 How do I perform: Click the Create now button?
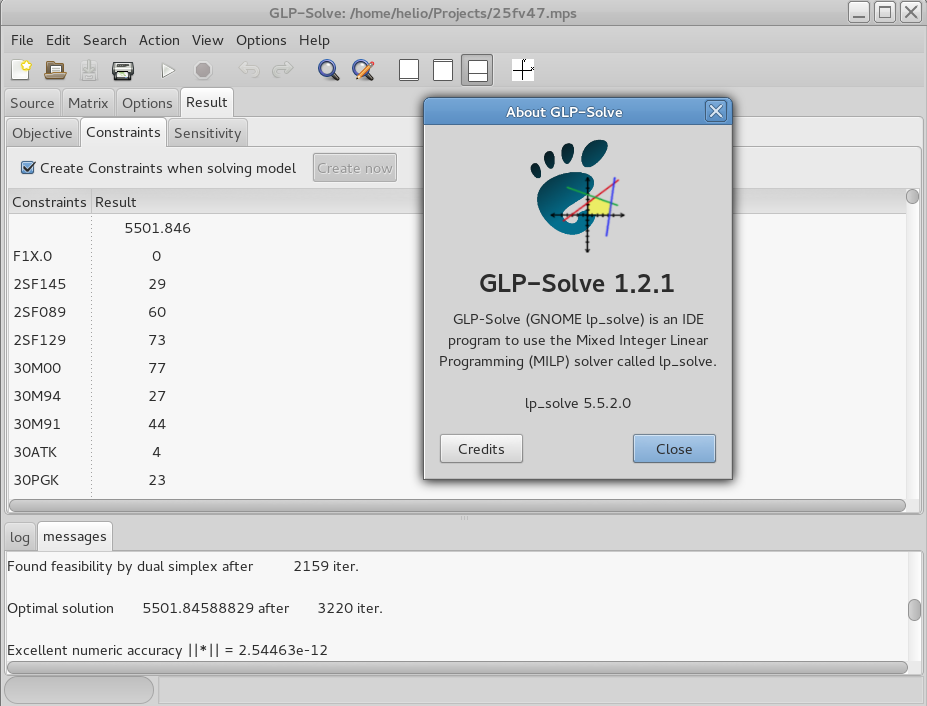pyautogui.click(x=355, y=168)
